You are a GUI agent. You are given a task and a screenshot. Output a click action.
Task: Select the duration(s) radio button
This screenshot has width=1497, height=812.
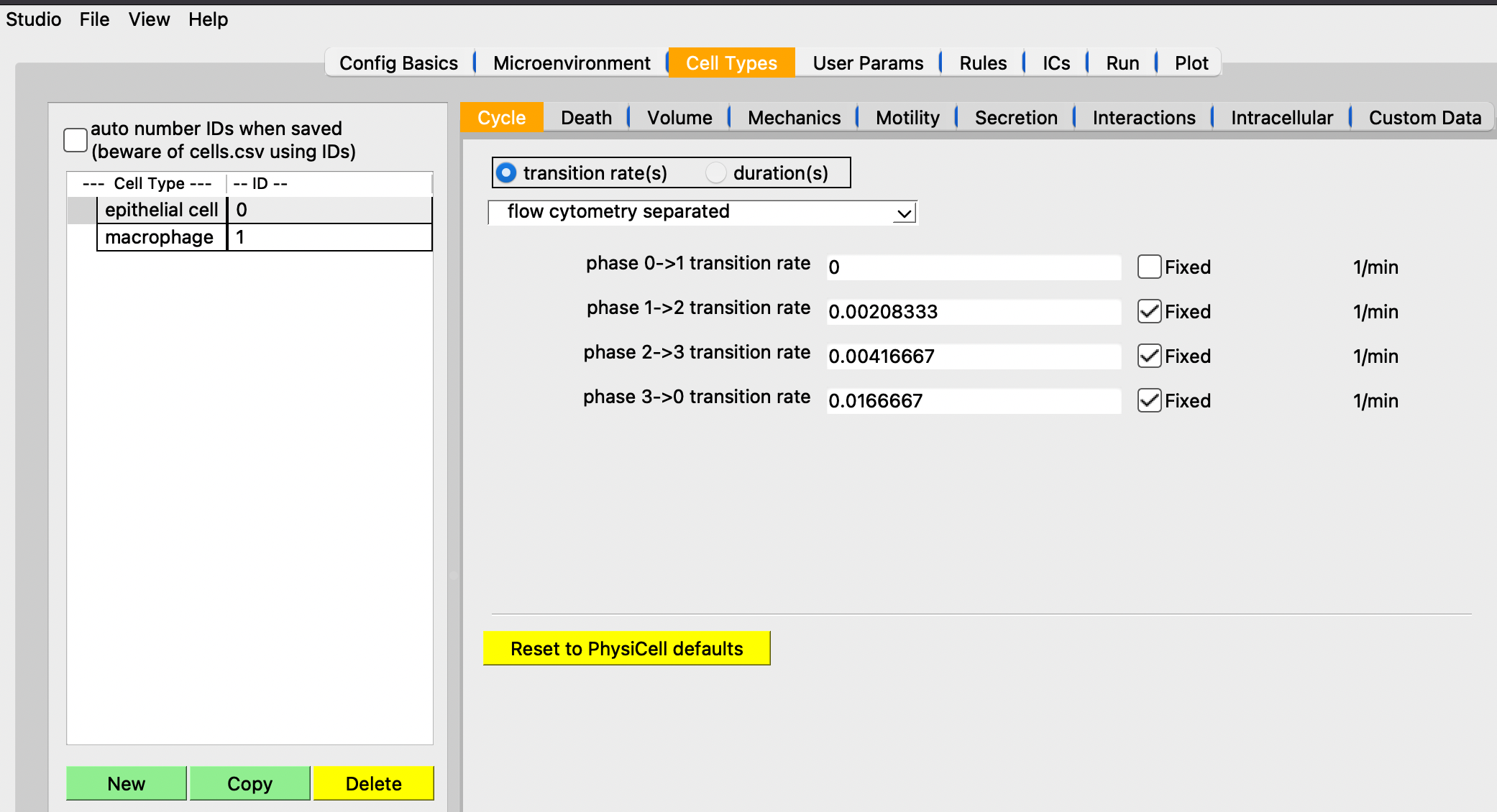[x=715, y=173]
